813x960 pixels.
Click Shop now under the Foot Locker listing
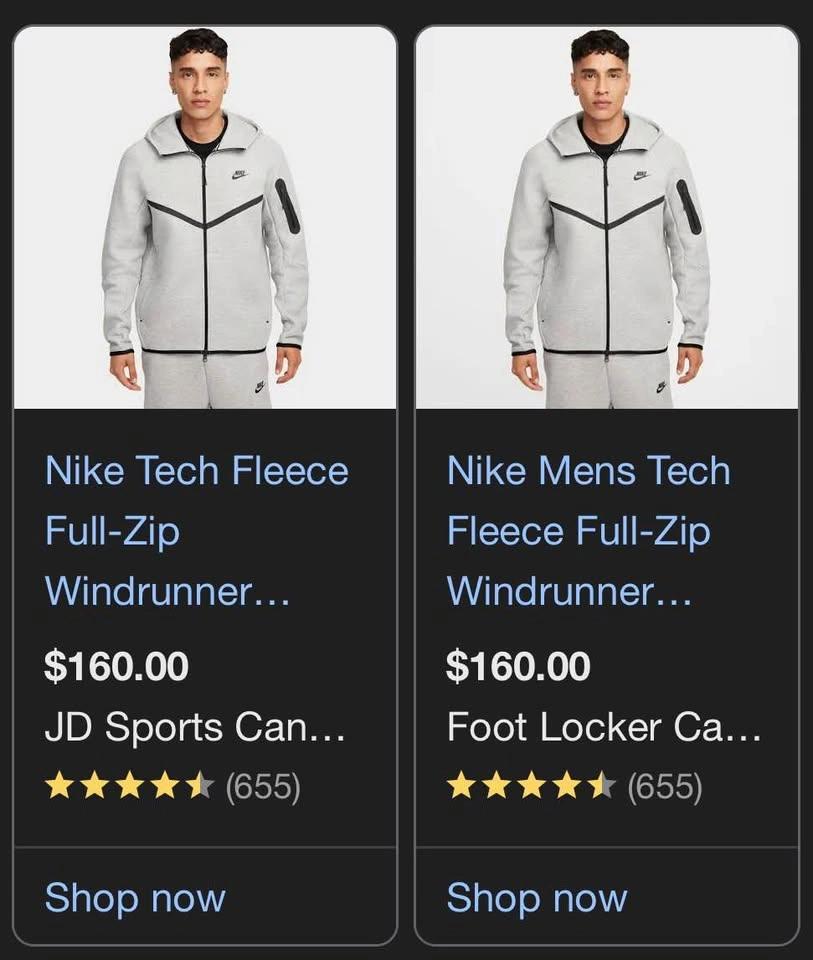pos(537,897)
